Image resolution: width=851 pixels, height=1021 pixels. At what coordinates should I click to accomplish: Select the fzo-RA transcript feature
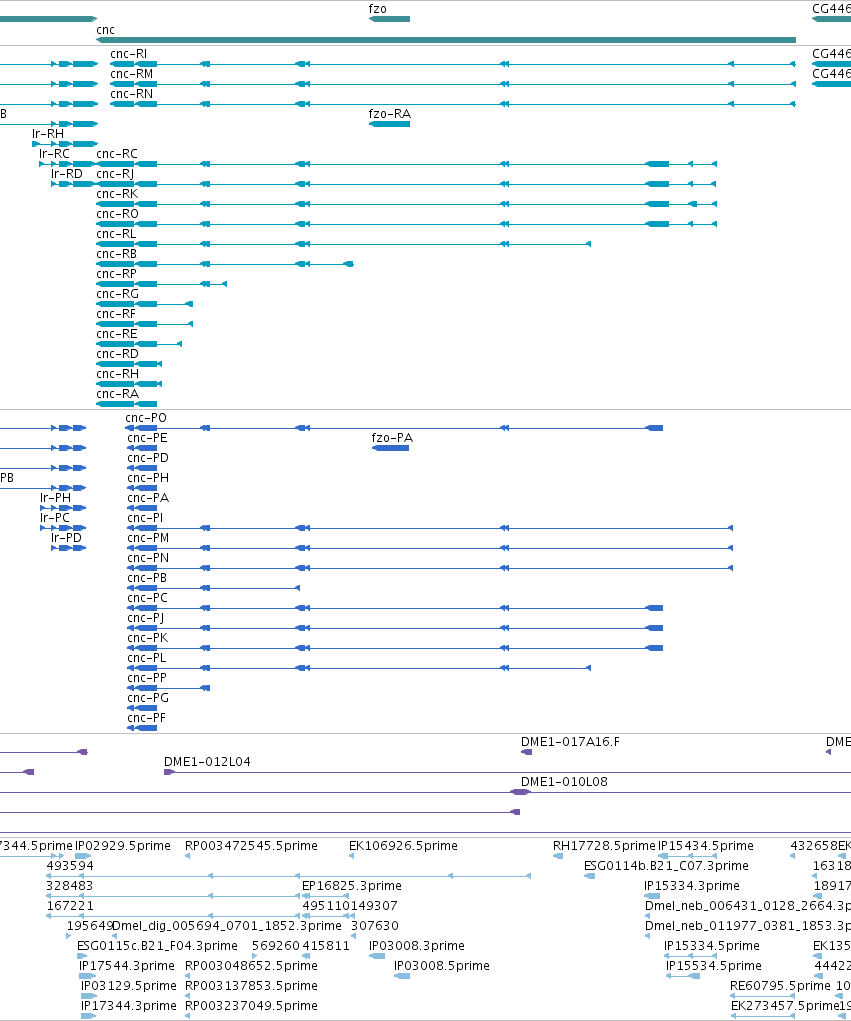[x=389, y=124]
